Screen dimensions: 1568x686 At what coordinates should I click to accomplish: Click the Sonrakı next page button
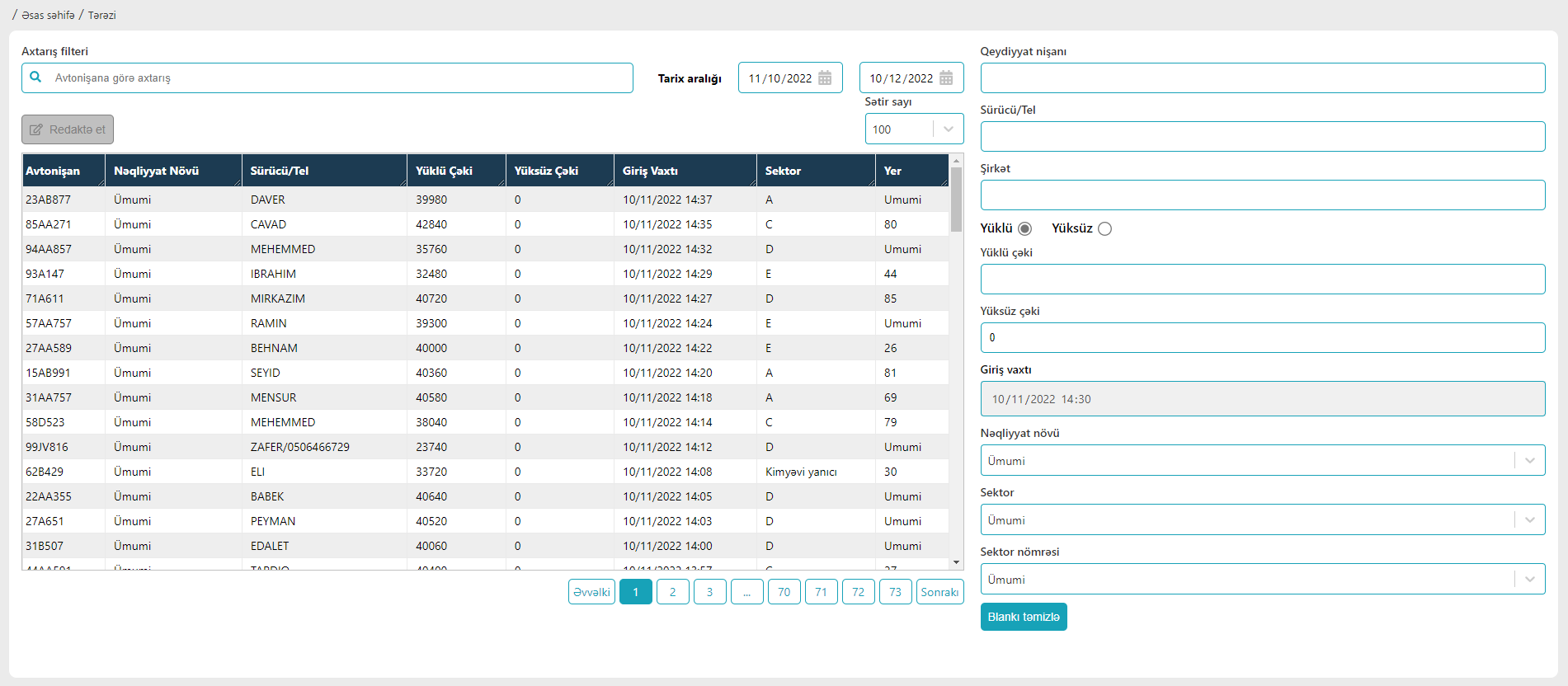939,592
